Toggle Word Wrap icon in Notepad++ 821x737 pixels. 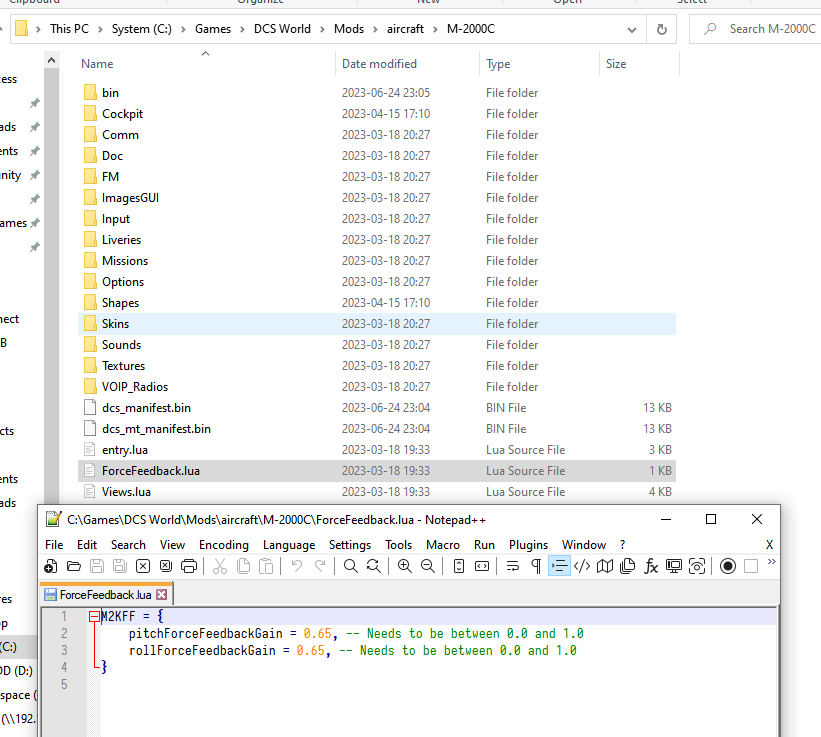pyautogui.click(x=513, y=566)
